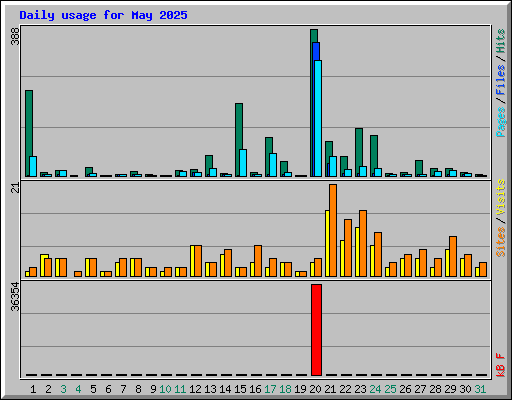
Task: Click day label 6 on the x-axis
Action: coord(108,389)
